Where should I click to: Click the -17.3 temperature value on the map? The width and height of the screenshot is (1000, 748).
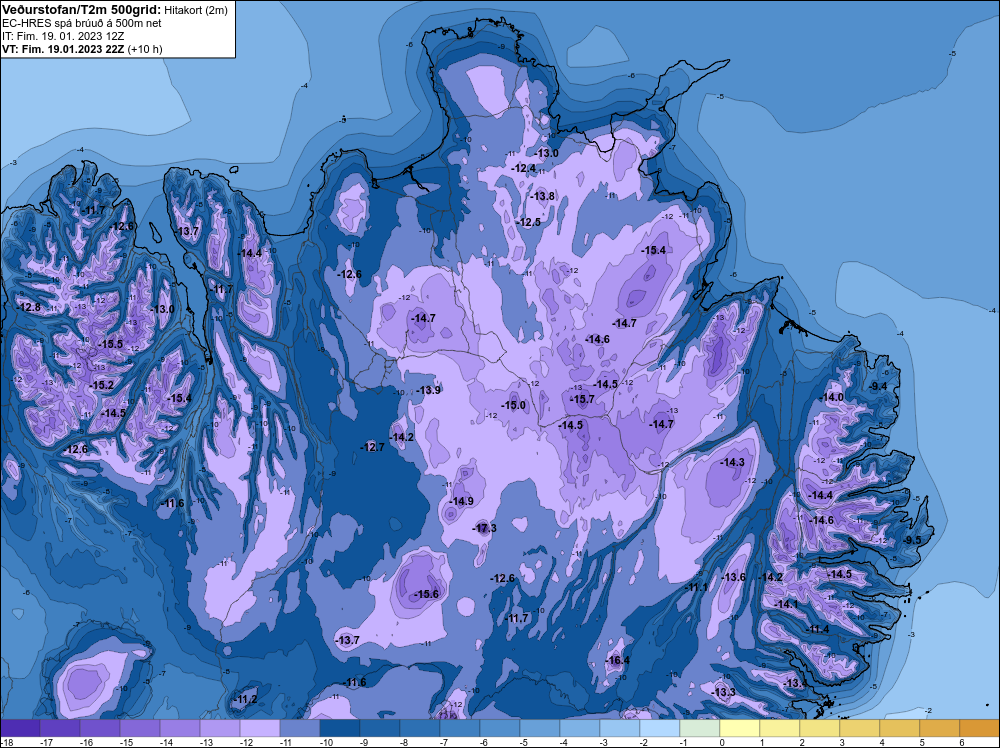point(485,528)
